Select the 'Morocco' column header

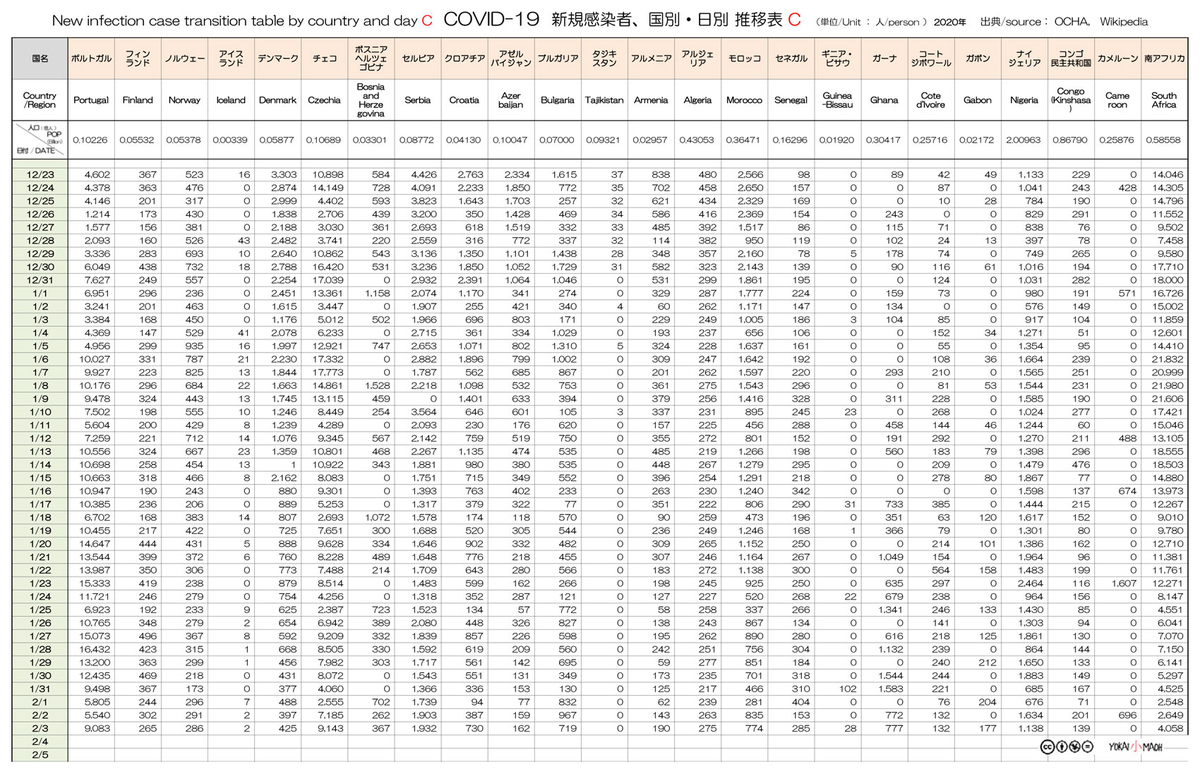(x=743, y=101)
